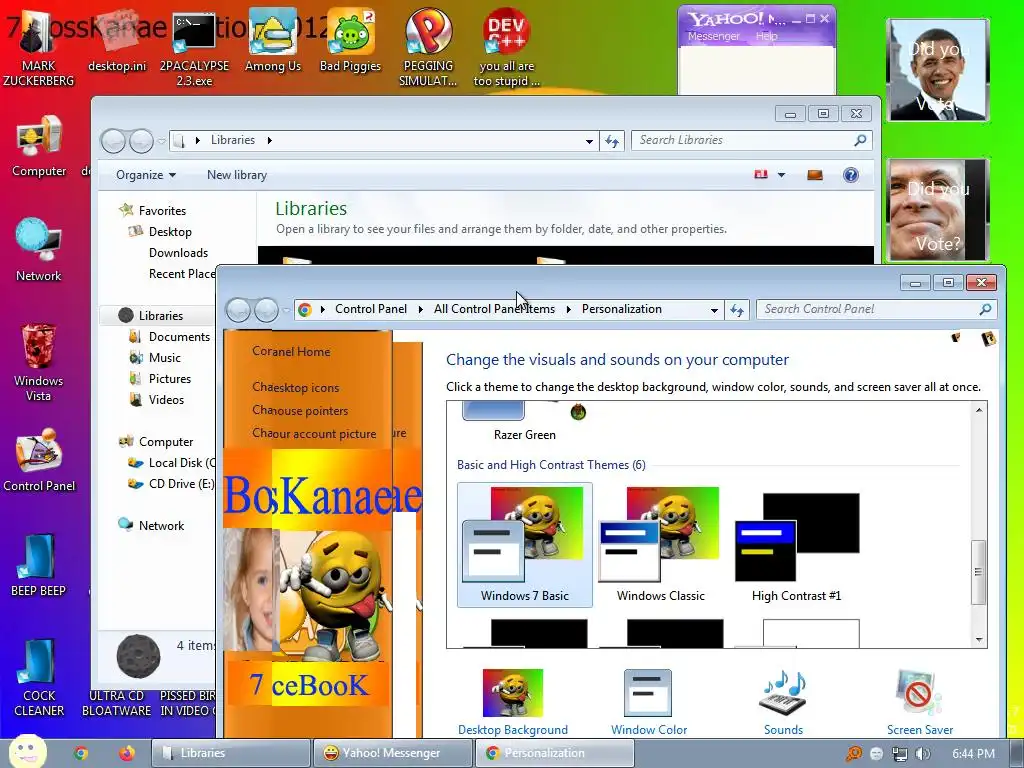The height and width of the screenshot is (768, 1024).
Task: Click the clock showing 6:44 PM
Action: 973,754
